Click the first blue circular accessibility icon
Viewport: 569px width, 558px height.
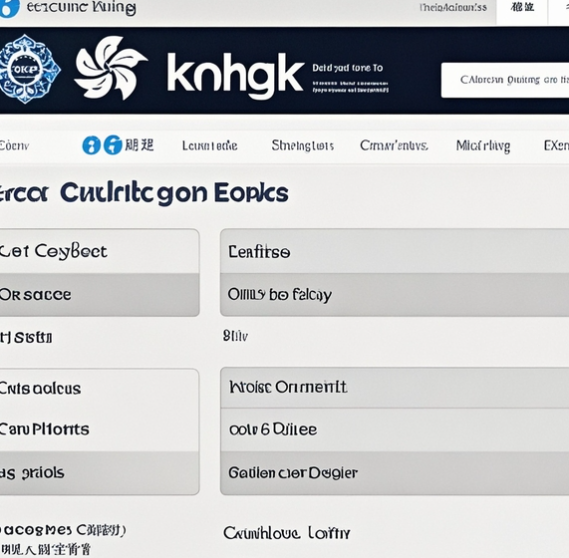[x=91, y=145]
